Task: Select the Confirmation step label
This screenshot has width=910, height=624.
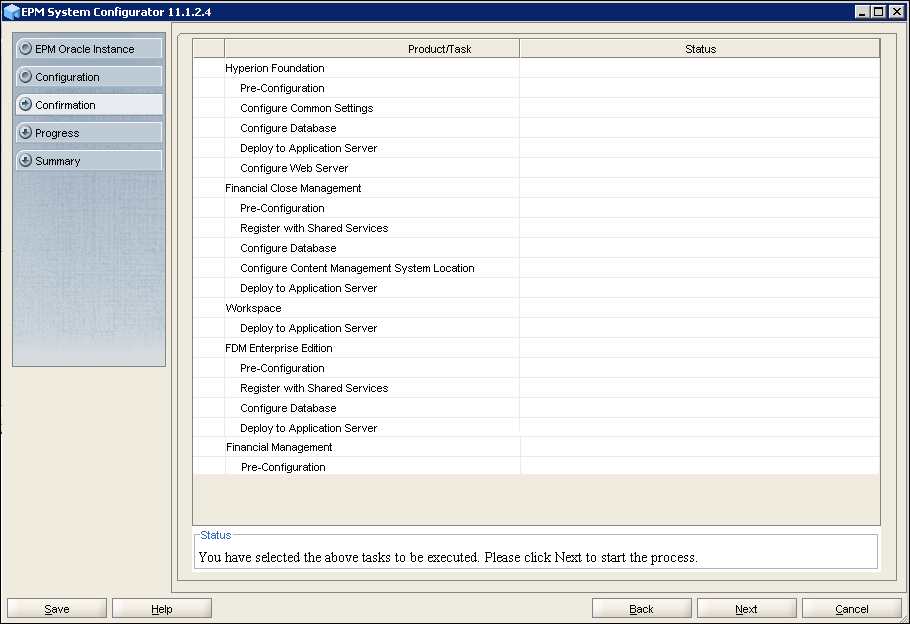Action: click(65, 105)
